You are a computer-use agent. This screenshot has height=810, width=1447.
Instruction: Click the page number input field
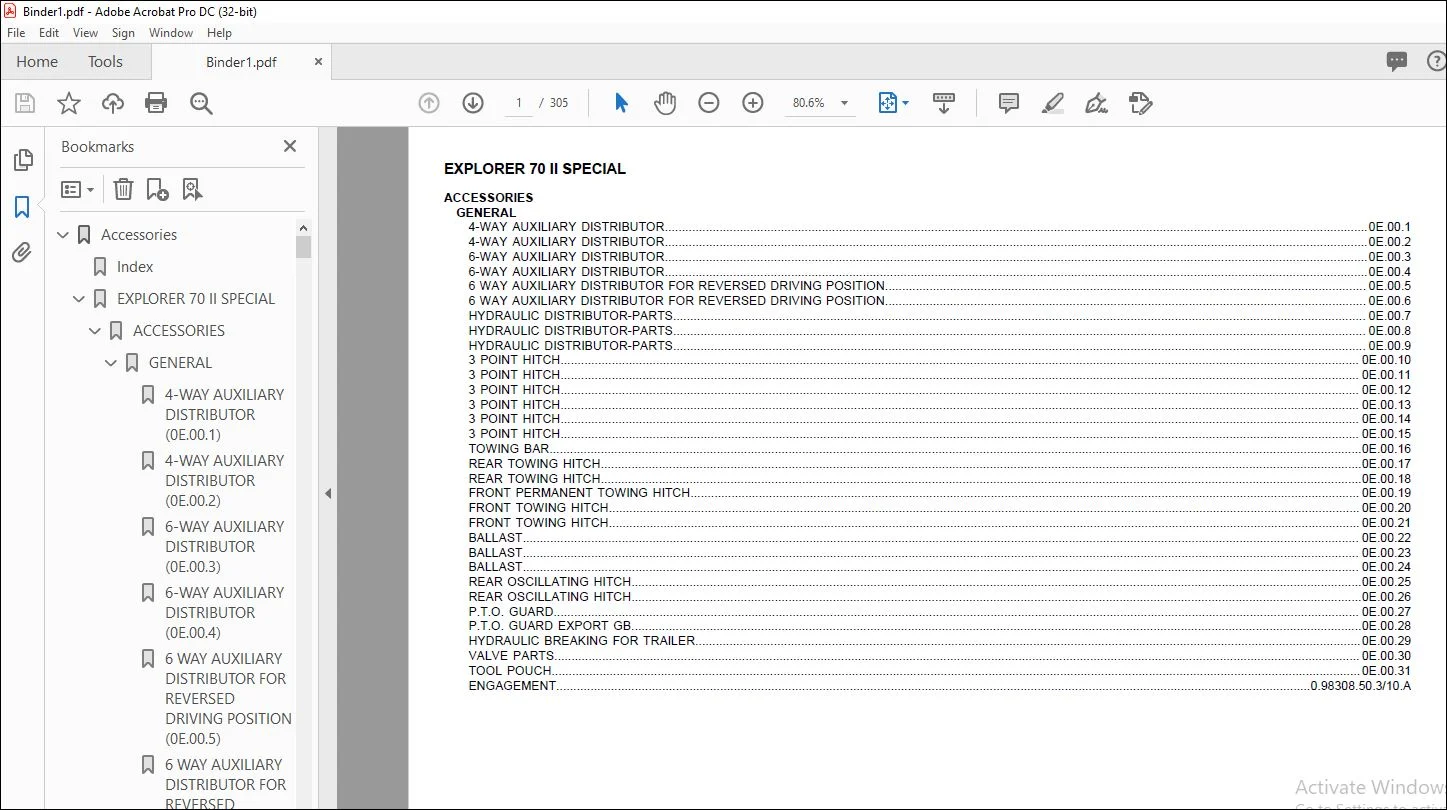[519, 103]
